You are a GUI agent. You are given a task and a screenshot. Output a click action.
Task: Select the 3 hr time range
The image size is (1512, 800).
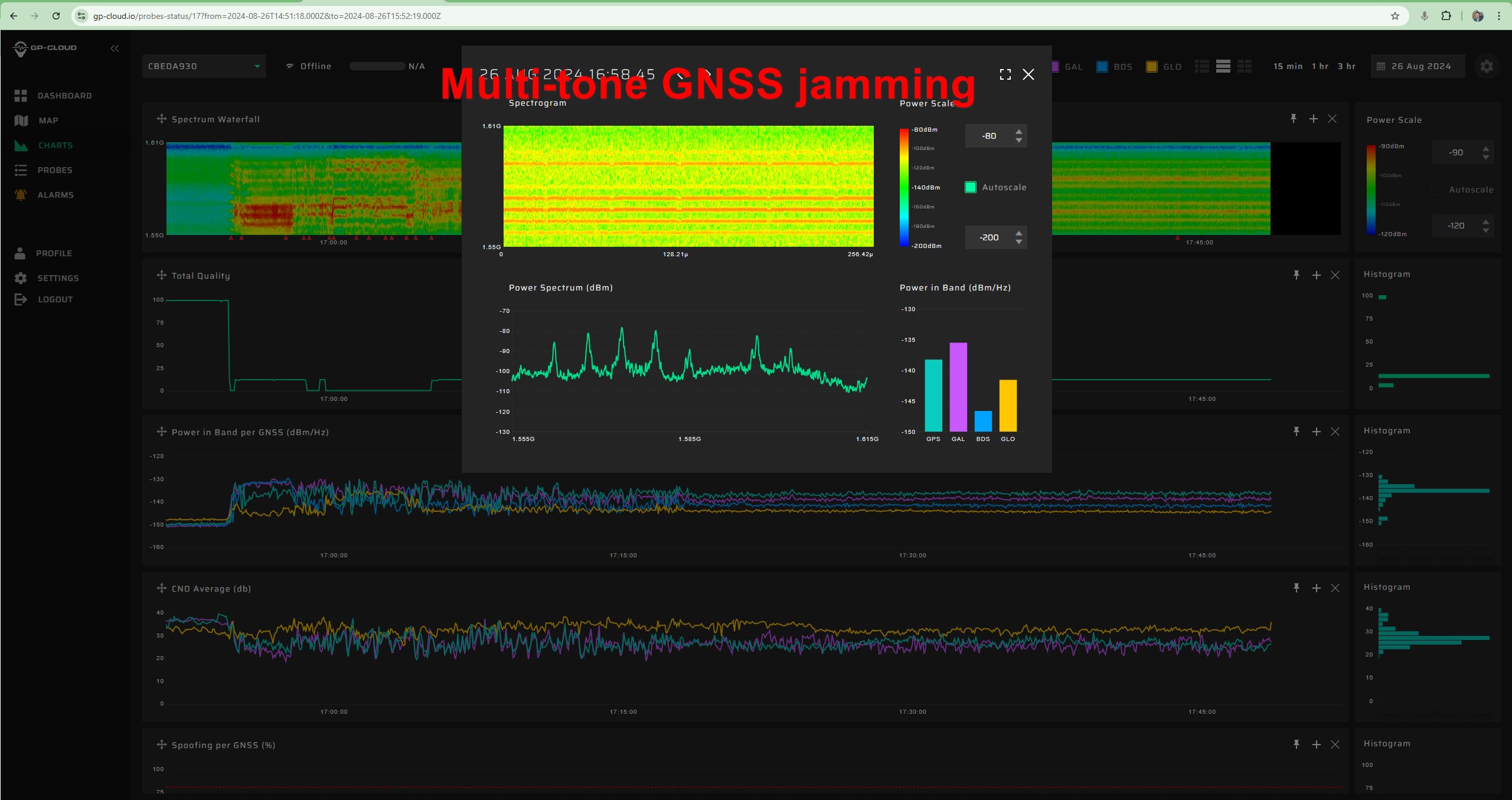(x=1346, y=66)
